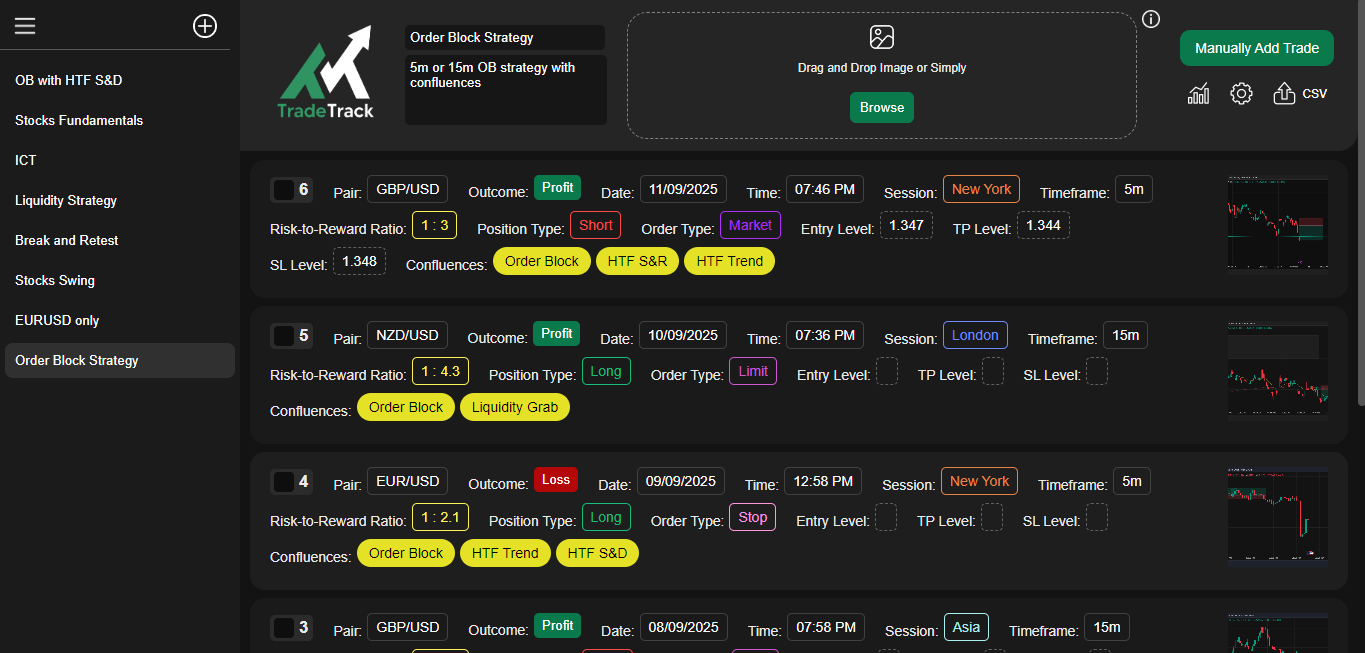Switch to the ICT strategy
This screenshot has height=653, width=1365.
pyautogui.click(x=25, y=160)
